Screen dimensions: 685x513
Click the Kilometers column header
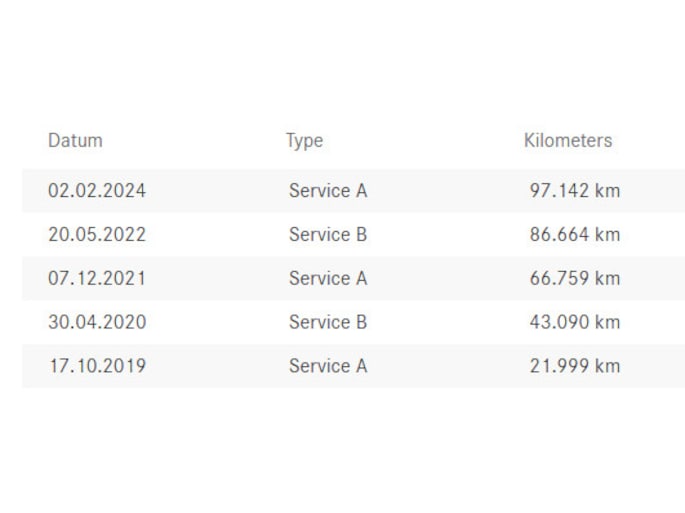click(568, 141)
